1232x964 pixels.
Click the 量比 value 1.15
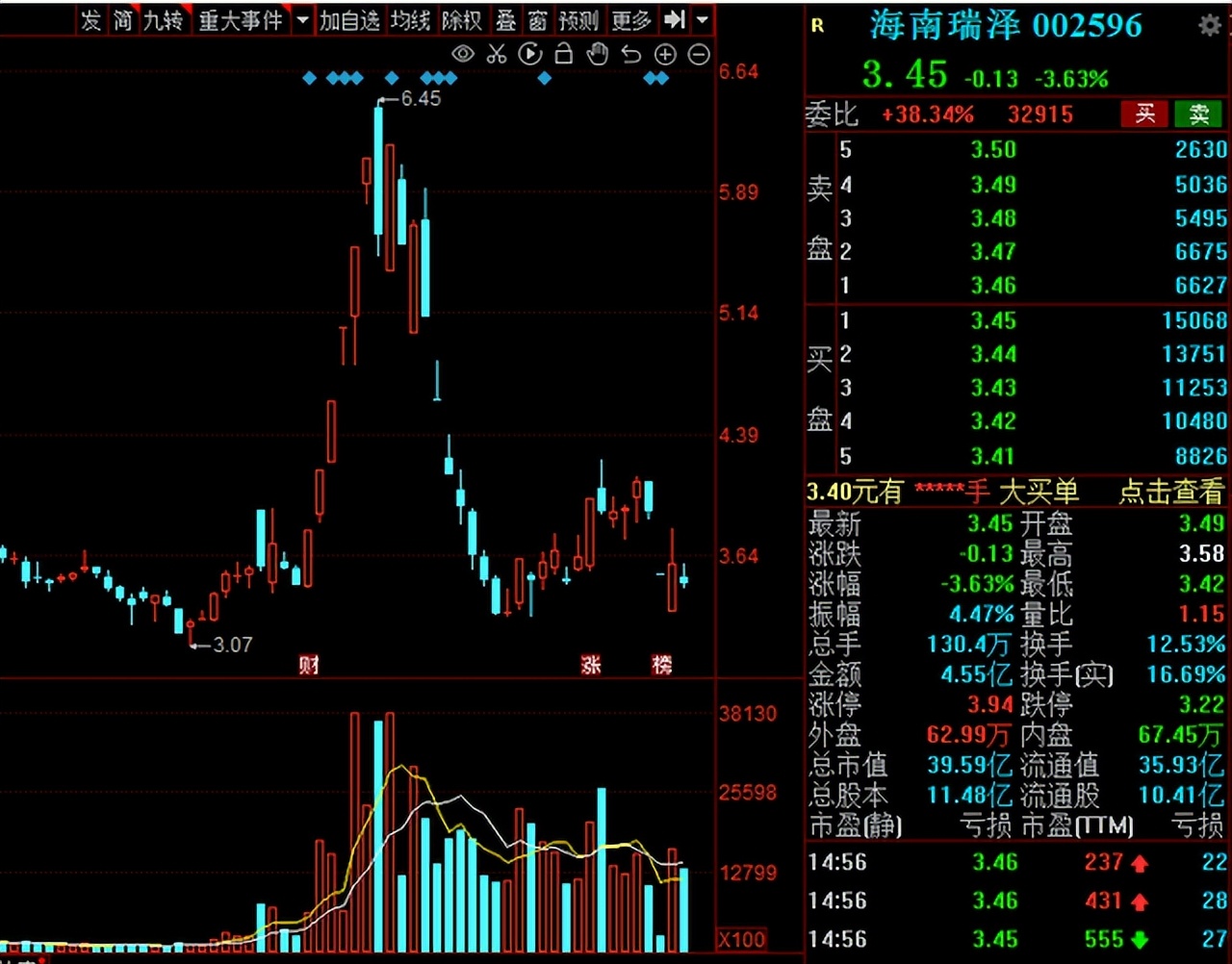(x=1201, y=615)
